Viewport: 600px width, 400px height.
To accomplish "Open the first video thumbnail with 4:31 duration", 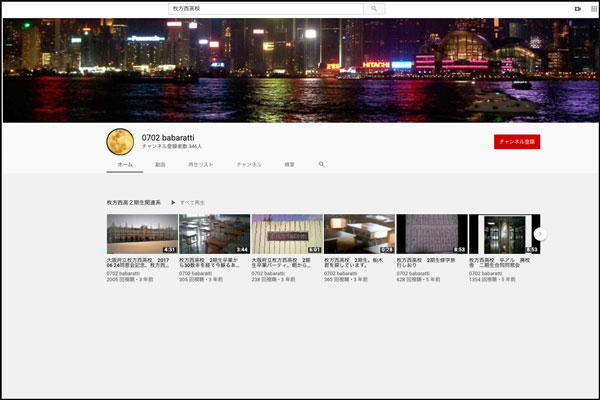I will [142, 234].
